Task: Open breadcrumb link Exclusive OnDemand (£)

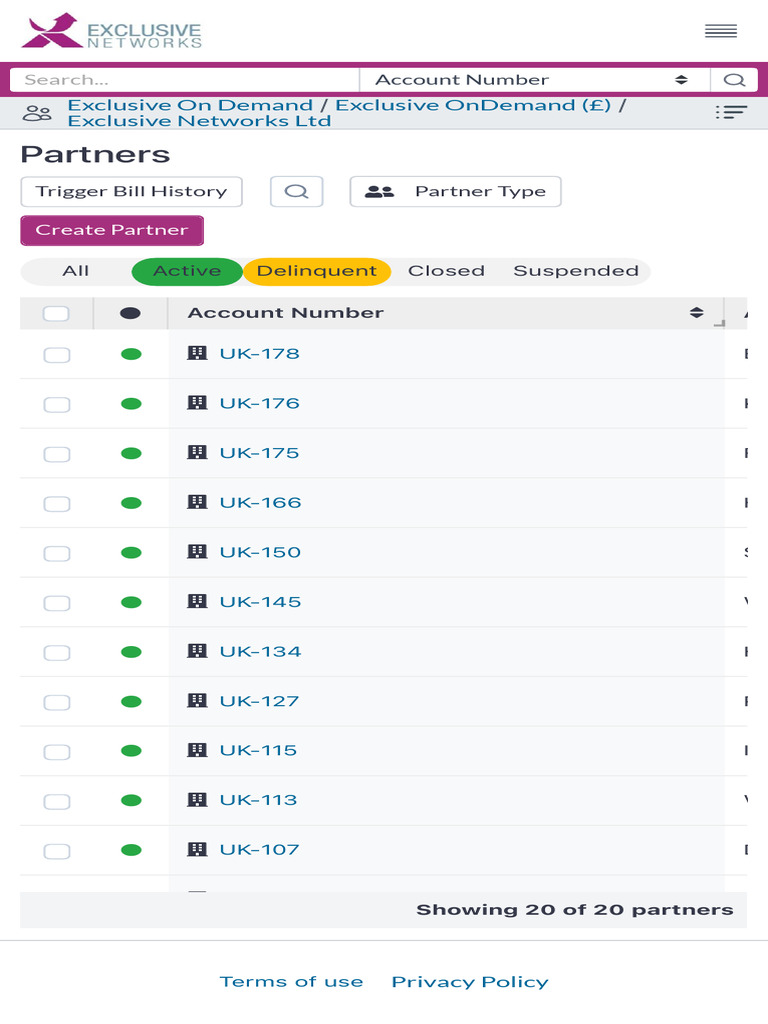Action: click(473, 105)
